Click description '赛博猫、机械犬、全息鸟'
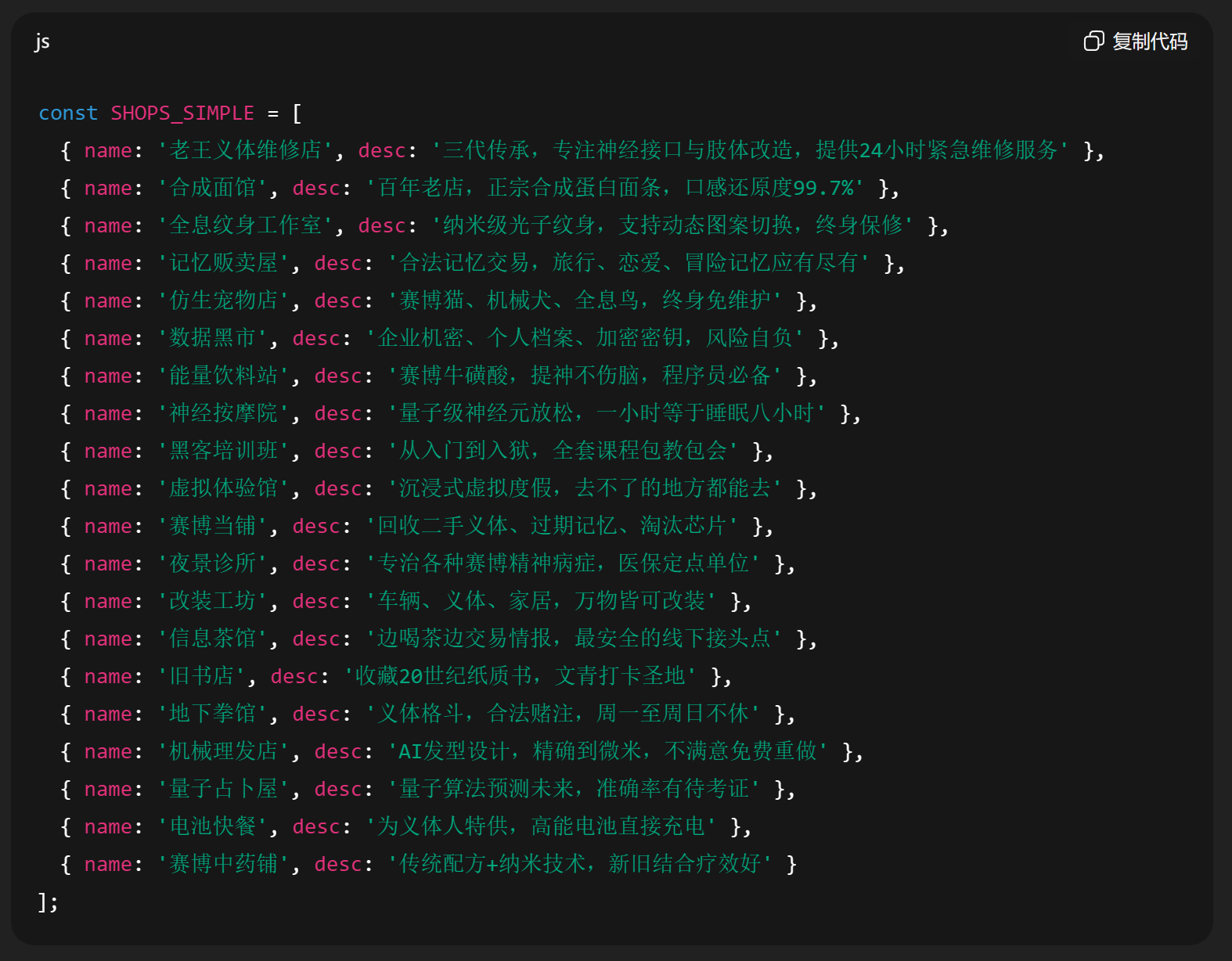Screen dimensions: 1232x961 click(x=520, y=301)
